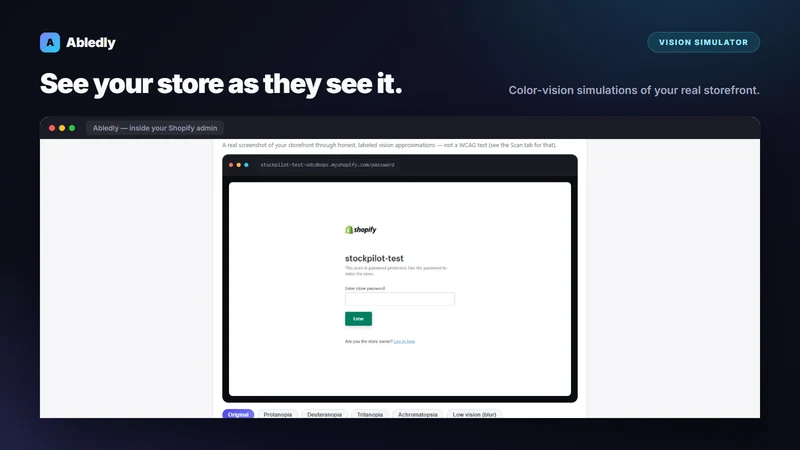
Task: Select Low vision (blur) simulation
Action: pos(474,414)
